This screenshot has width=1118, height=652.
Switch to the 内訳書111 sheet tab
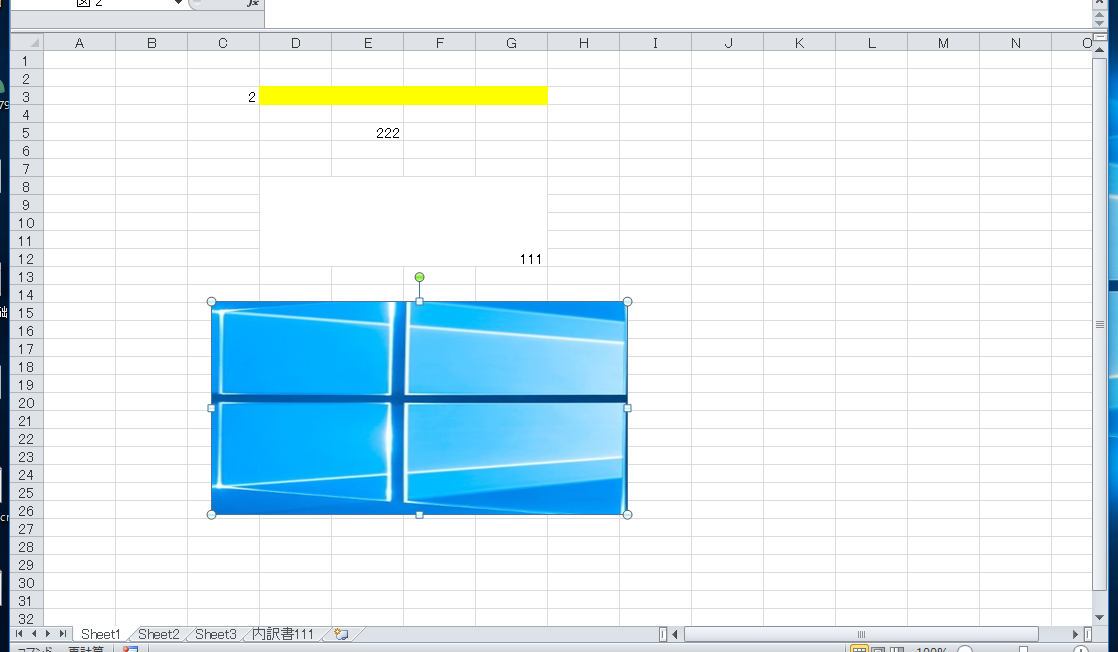282,633
